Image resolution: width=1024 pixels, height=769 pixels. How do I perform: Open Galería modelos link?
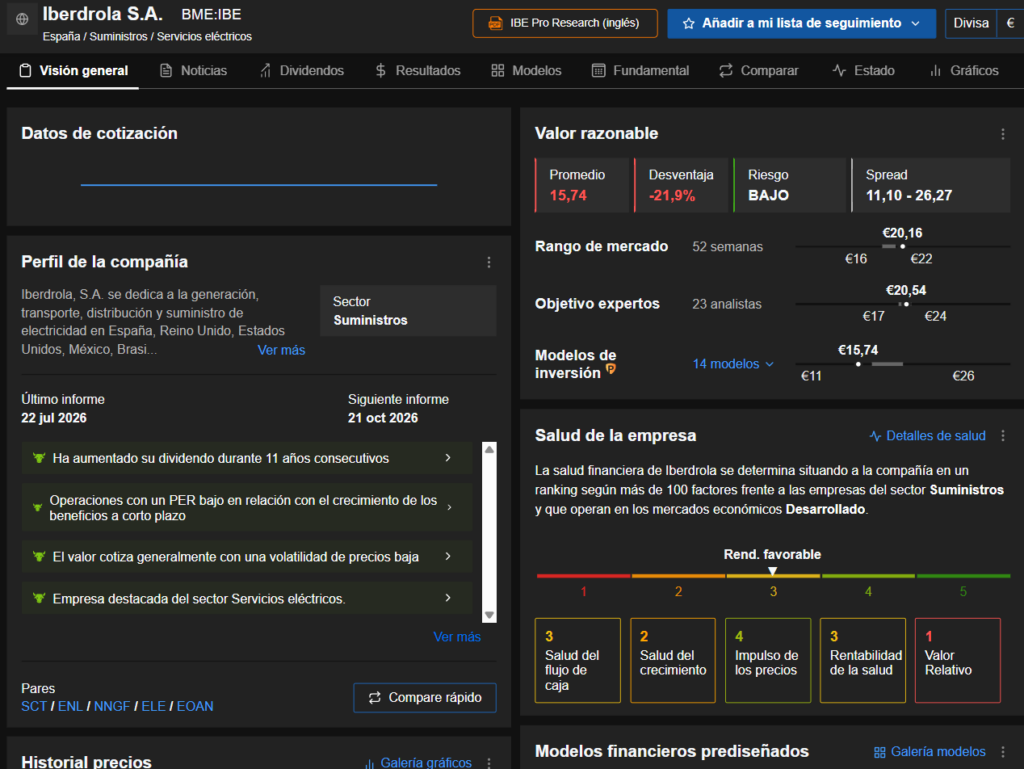click(929, 752)
